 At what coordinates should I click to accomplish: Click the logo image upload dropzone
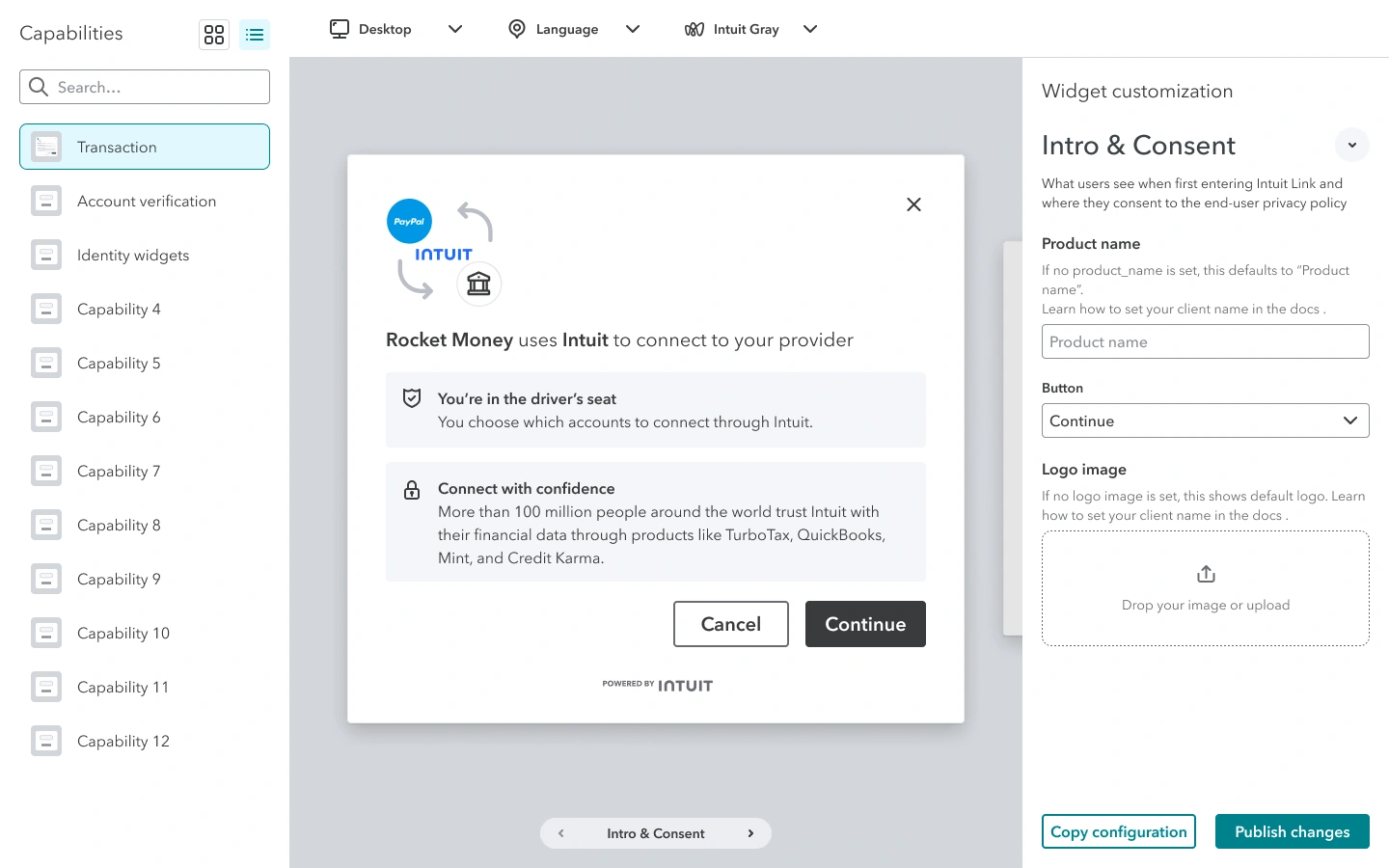[x=1206, y=588]
